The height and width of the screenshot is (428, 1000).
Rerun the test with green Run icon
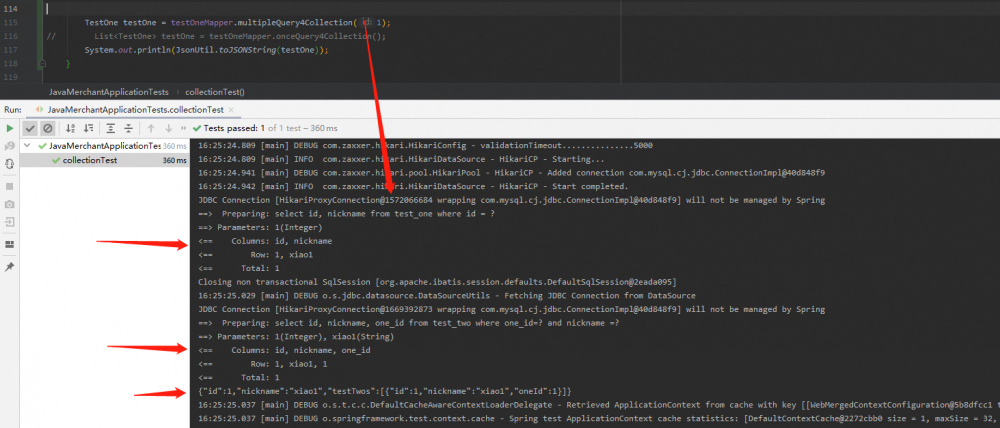(x=10, y=128)
